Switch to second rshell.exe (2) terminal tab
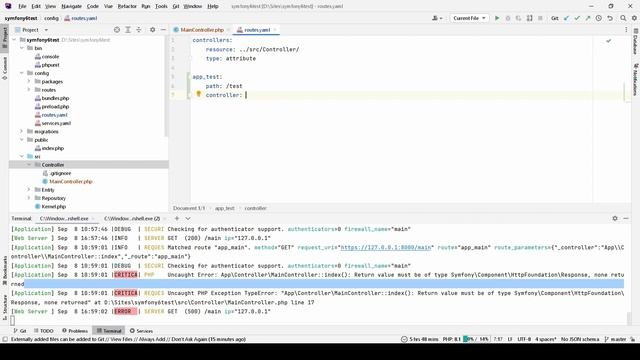Screen dimensions: 640x360 pos(131,218)
